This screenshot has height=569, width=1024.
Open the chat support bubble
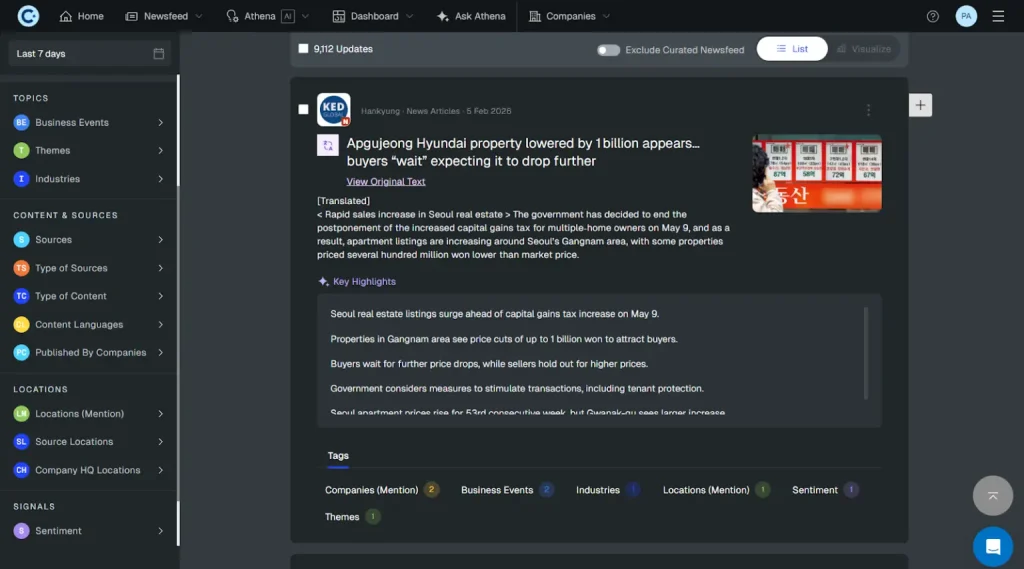992,546
